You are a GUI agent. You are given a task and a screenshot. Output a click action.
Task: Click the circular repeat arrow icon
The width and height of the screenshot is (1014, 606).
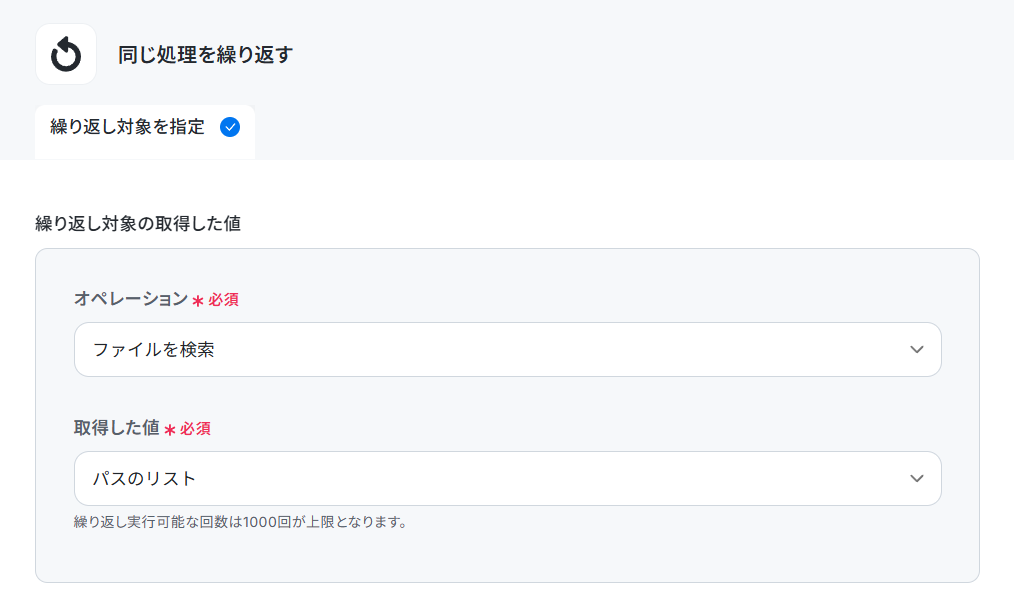(x=66, y=54)
